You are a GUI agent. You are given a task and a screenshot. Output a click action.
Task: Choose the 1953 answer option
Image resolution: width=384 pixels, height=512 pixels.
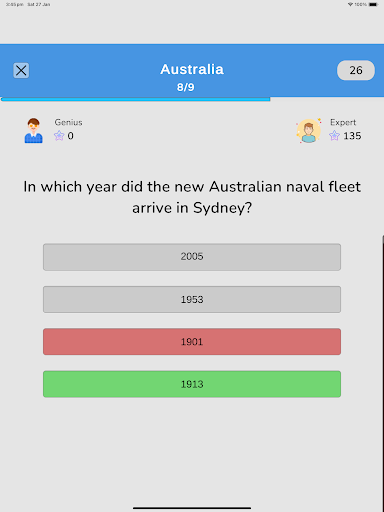tap(192, 299)
